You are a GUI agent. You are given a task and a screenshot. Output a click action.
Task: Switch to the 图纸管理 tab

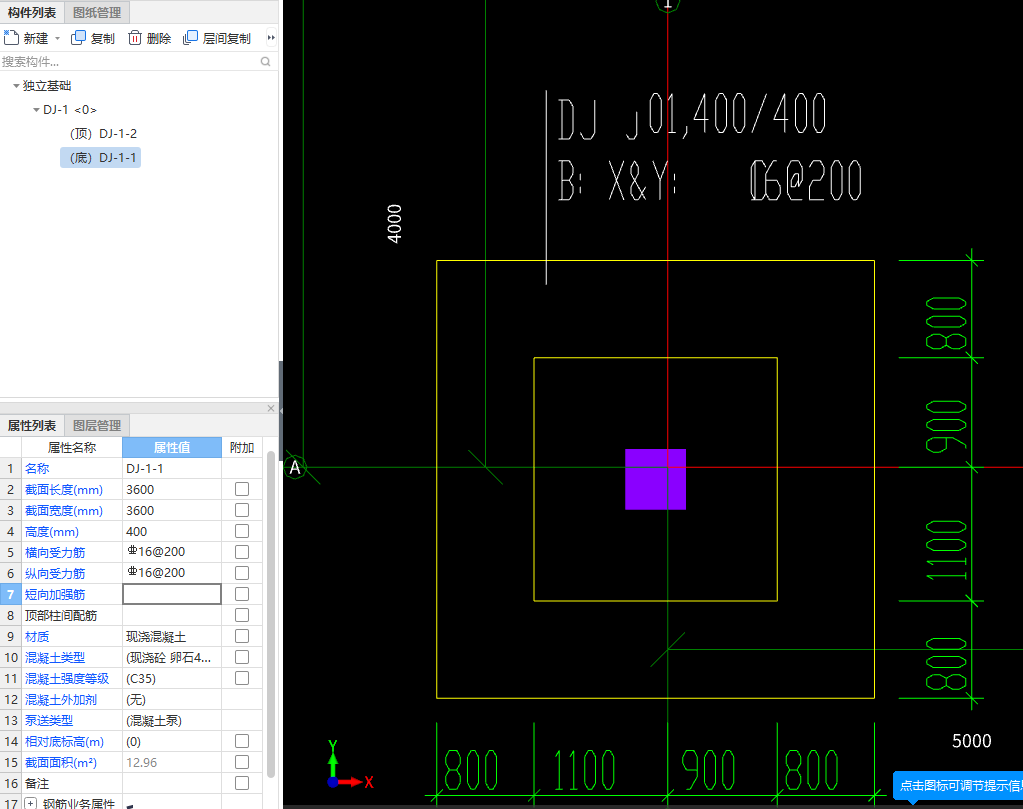point(97,12)
